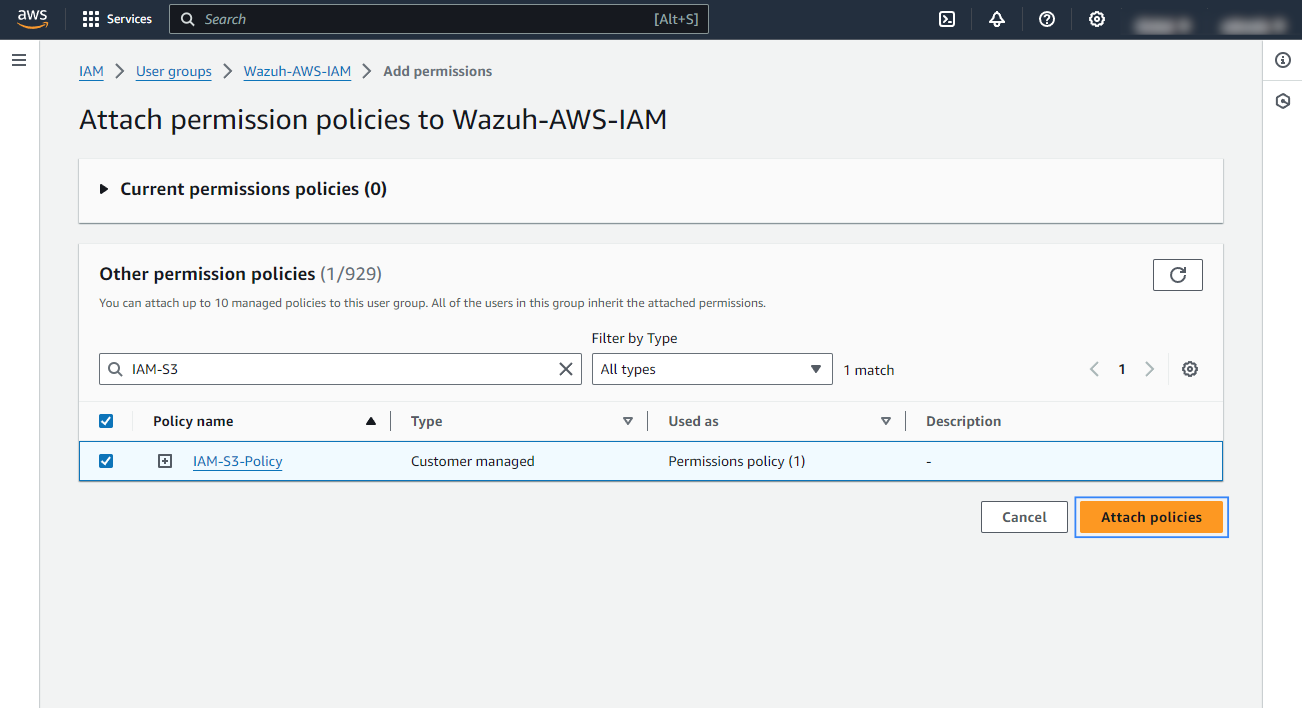
Task: Refresh the policies list
Action: (x=1177, y=274)
